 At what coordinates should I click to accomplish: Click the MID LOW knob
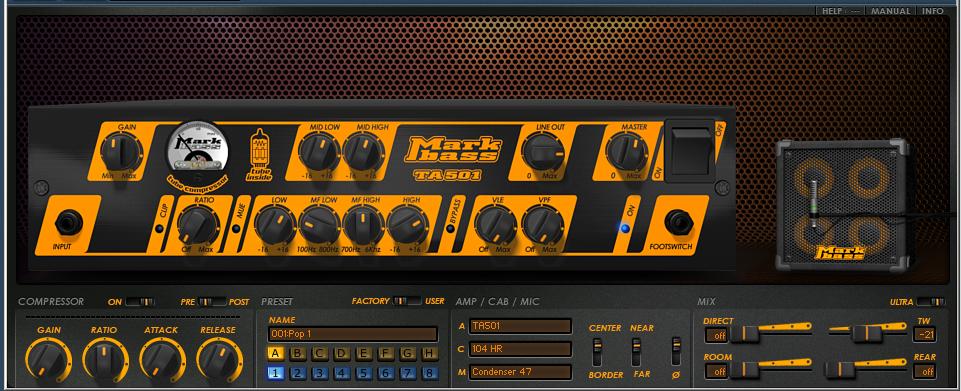[x=319, y=151]
